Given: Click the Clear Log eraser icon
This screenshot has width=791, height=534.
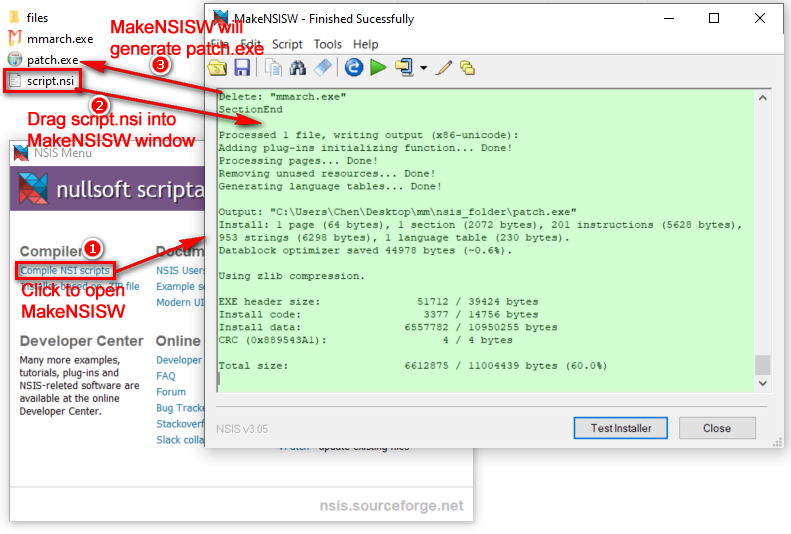Looking at the screenshot, I should click(323, 68).
